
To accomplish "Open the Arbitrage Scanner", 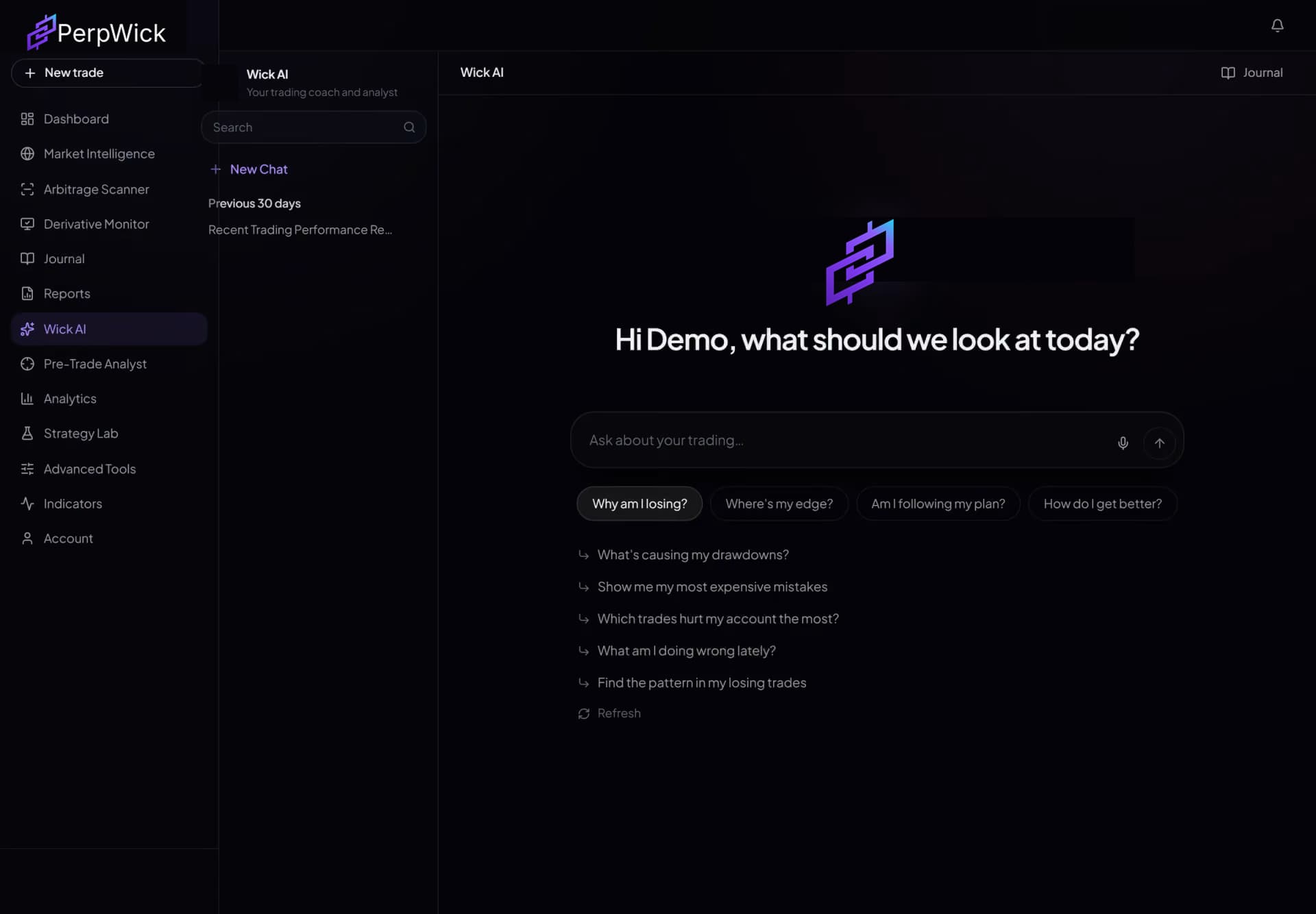I will click(109, 189).
